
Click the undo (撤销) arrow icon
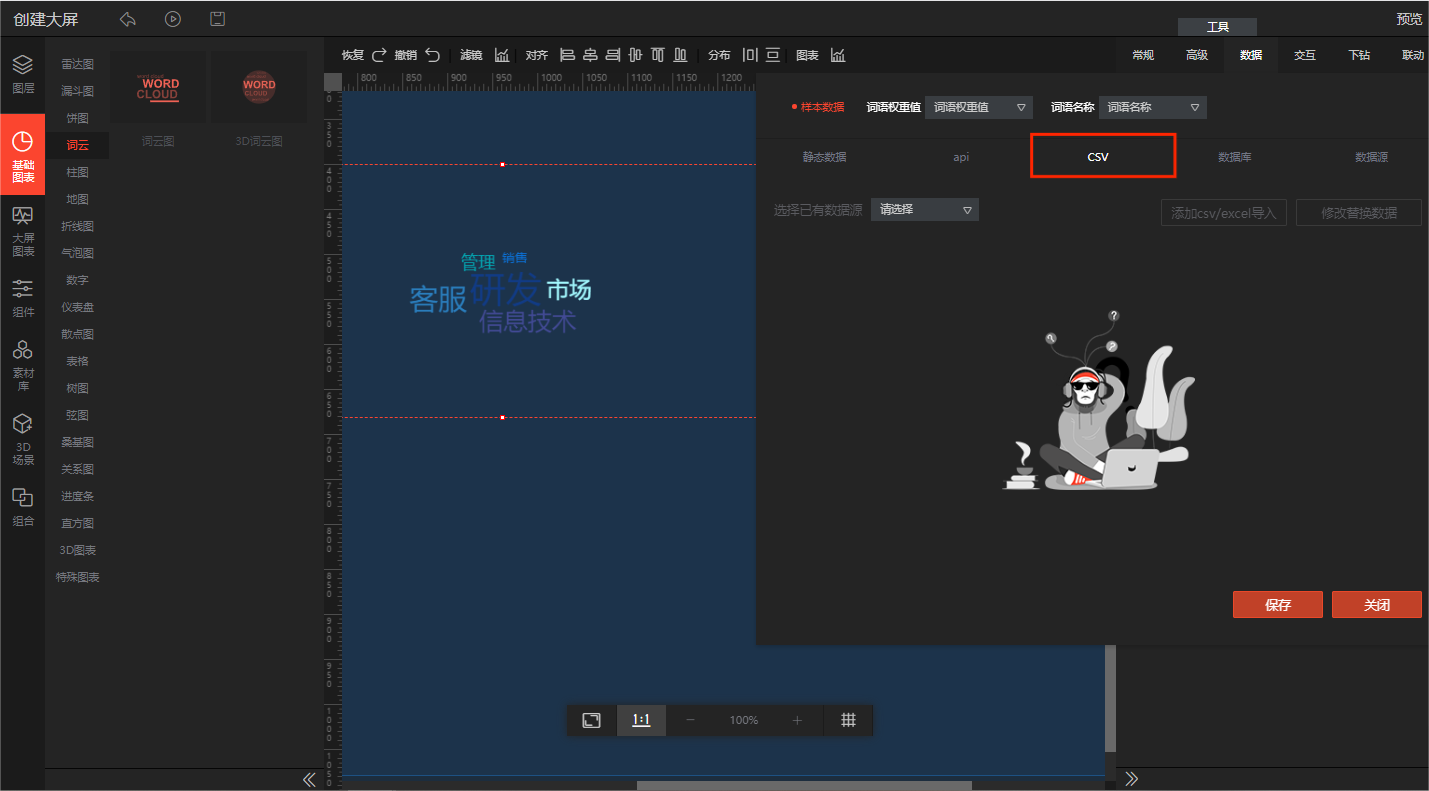click(432, 55)
